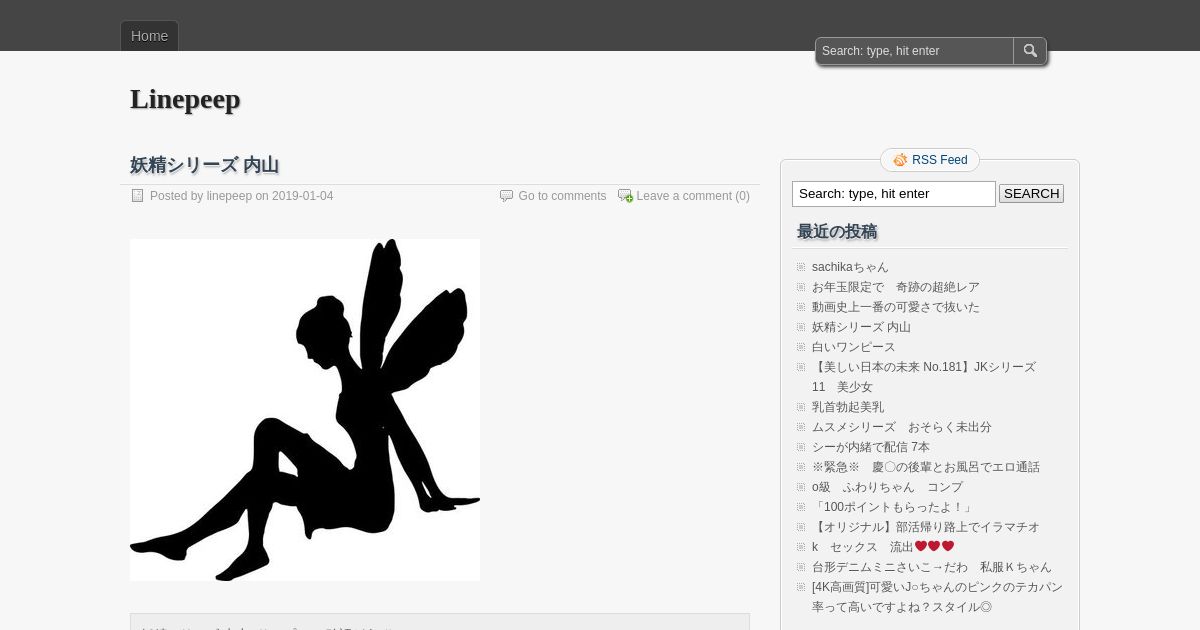Open recent post 乳首勃起美乳
Screen dimensions: 1200x630
tap(848, 407)
